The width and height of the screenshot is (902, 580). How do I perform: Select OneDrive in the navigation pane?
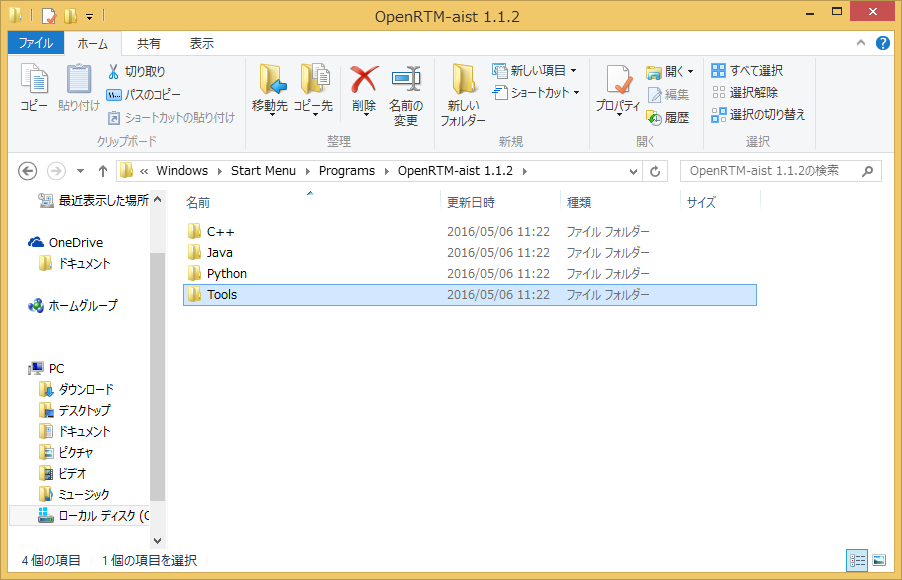(66, 243)
